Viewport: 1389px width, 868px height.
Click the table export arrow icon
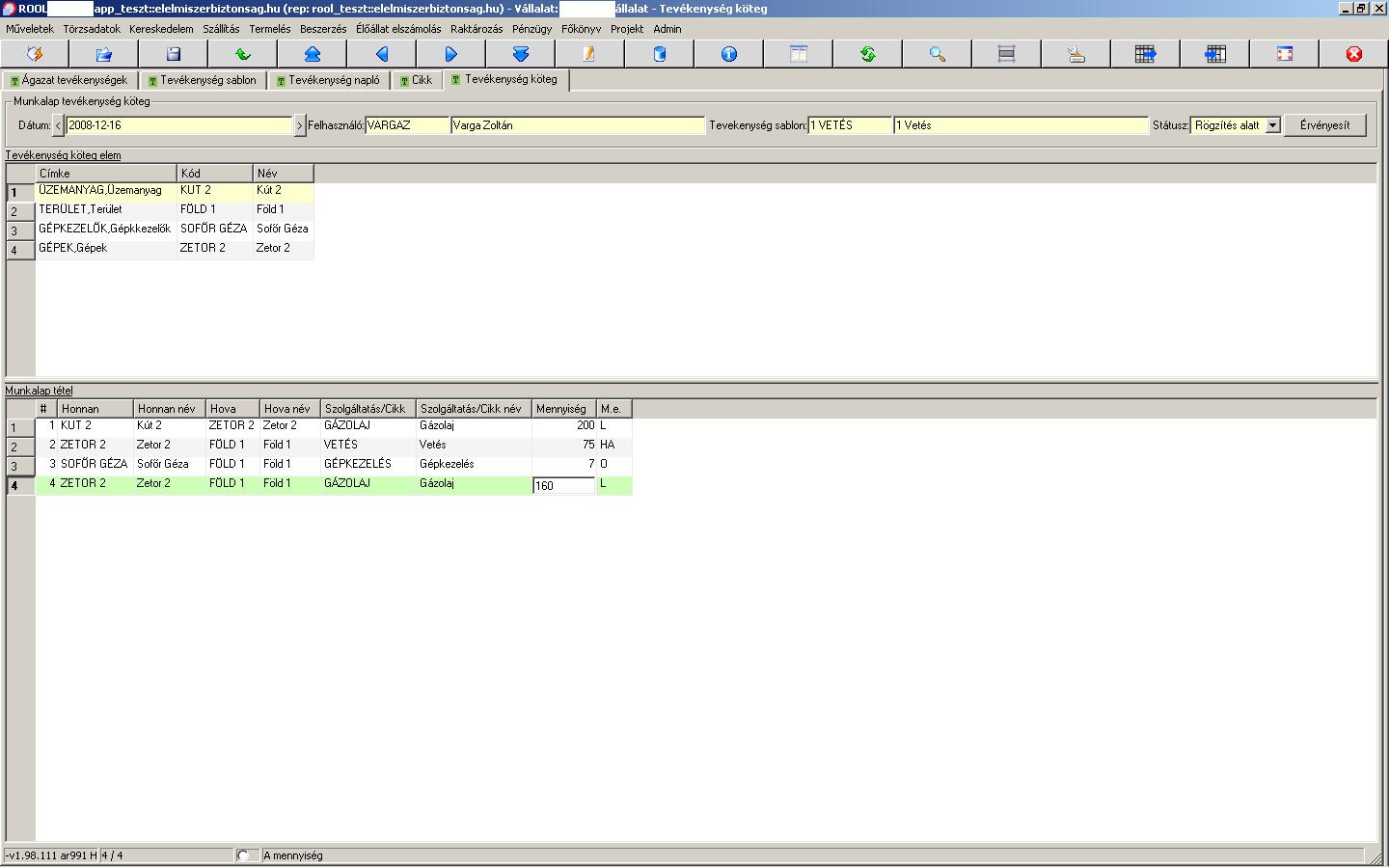[x=1146, y=54]
